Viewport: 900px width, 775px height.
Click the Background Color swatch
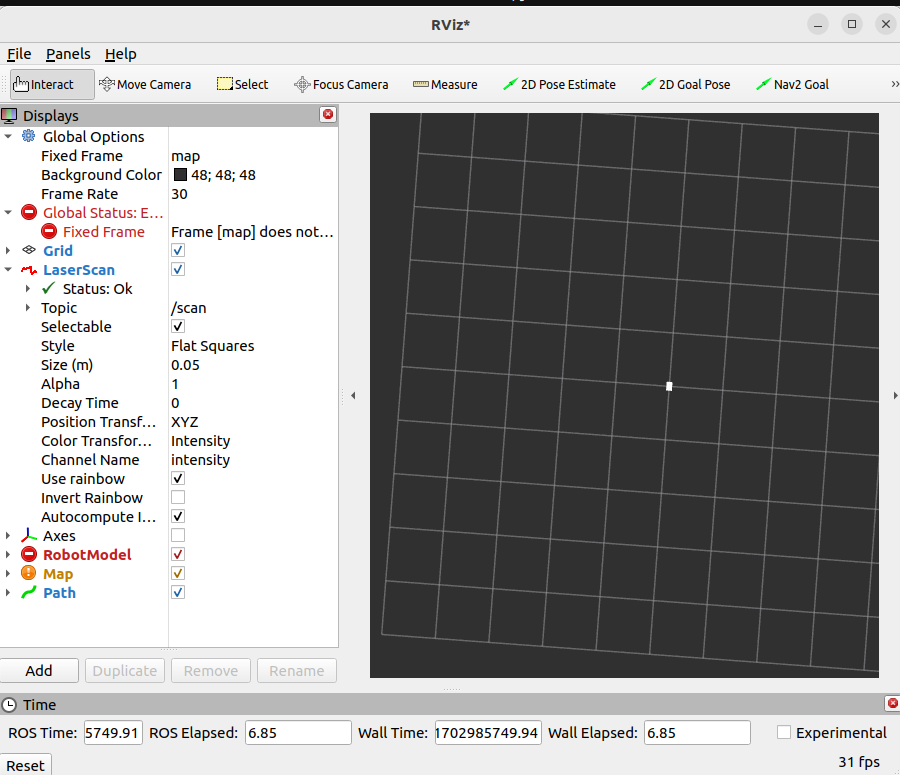(x=180, y=175)
